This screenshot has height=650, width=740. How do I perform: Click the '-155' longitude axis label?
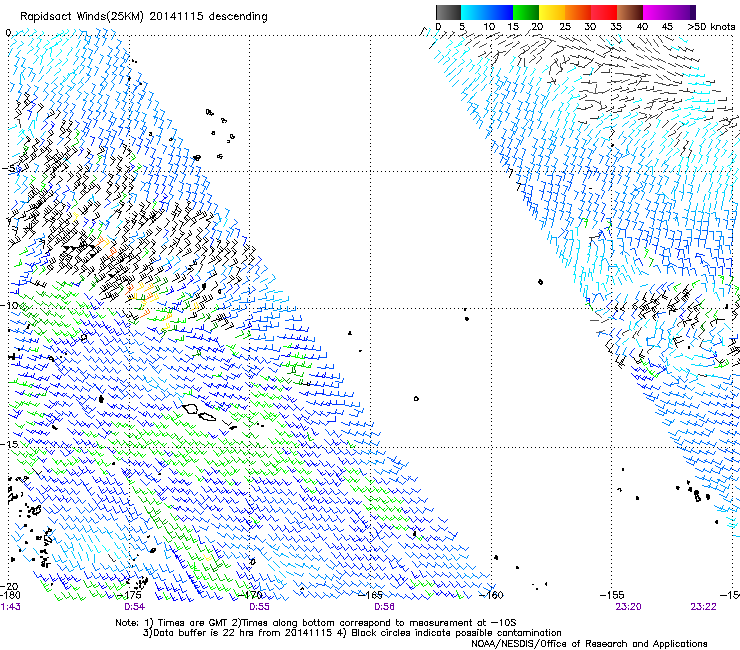coord(612,595)
